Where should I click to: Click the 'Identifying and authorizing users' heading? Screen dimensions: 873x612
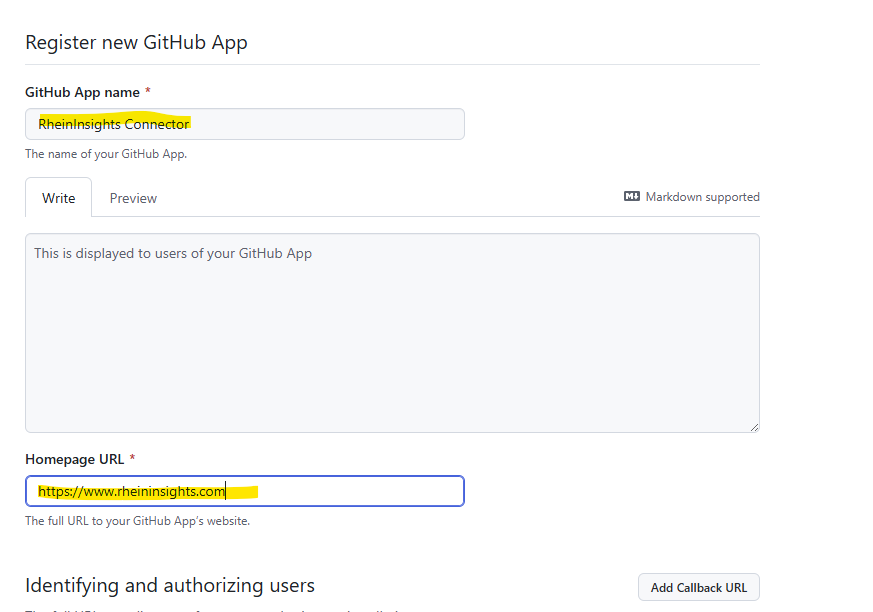pyautogui.click(x=170, y=586)
